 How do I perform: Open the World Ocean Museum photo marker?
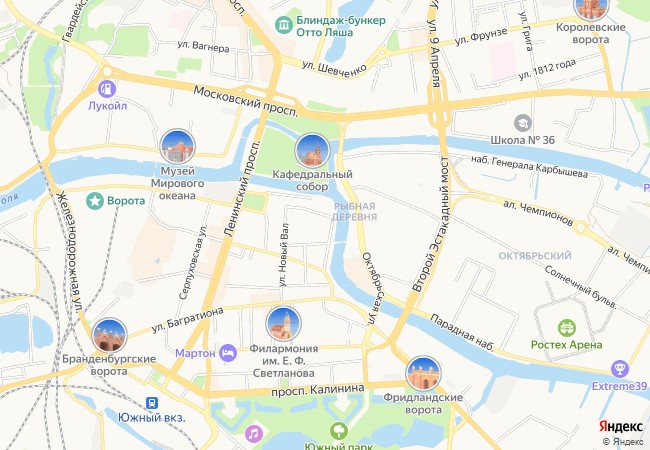177,146
